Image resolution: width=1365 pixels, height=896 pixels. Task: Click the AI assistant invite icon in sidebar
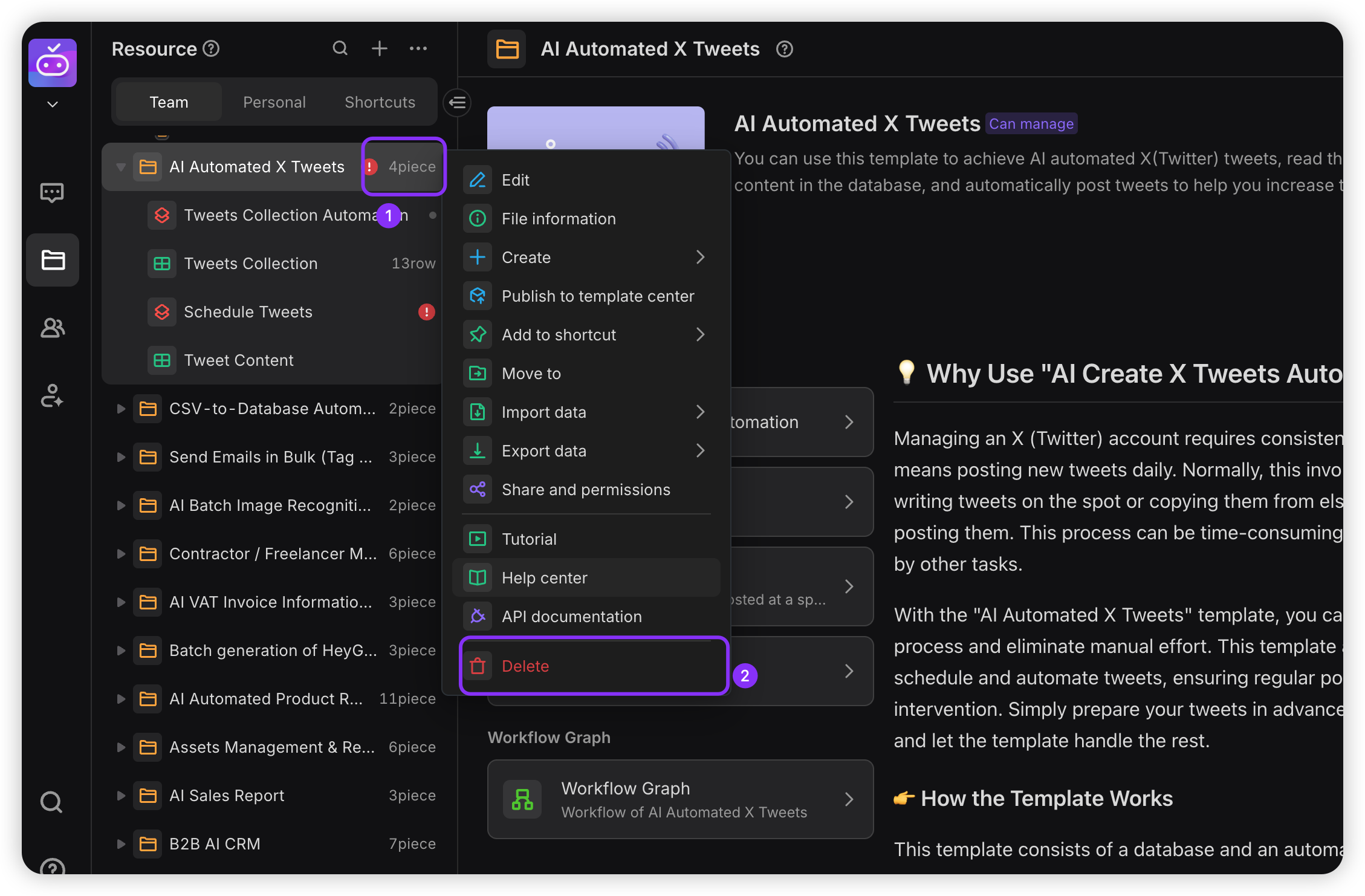[53, 396]
